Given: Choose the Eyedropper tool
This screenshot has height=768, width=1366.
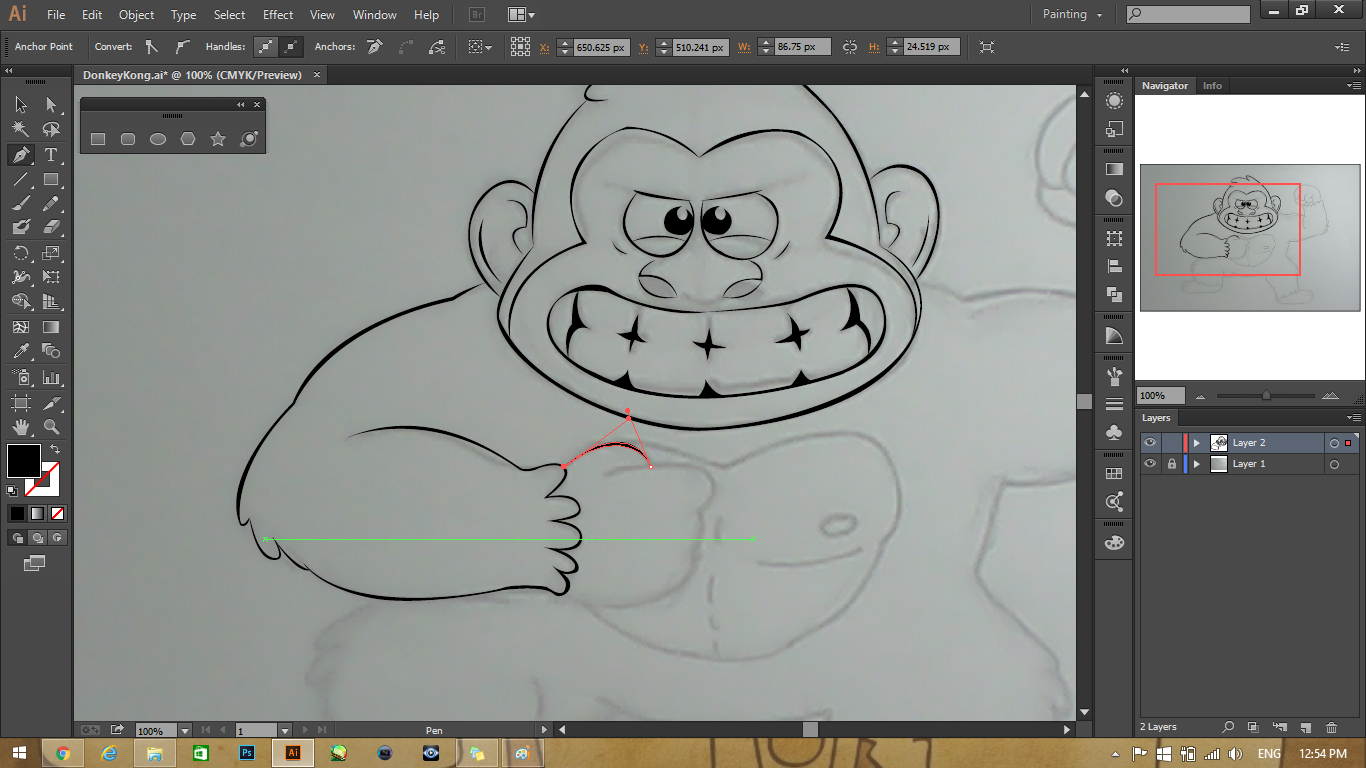Looking at the screenshot, I should 21,351.
